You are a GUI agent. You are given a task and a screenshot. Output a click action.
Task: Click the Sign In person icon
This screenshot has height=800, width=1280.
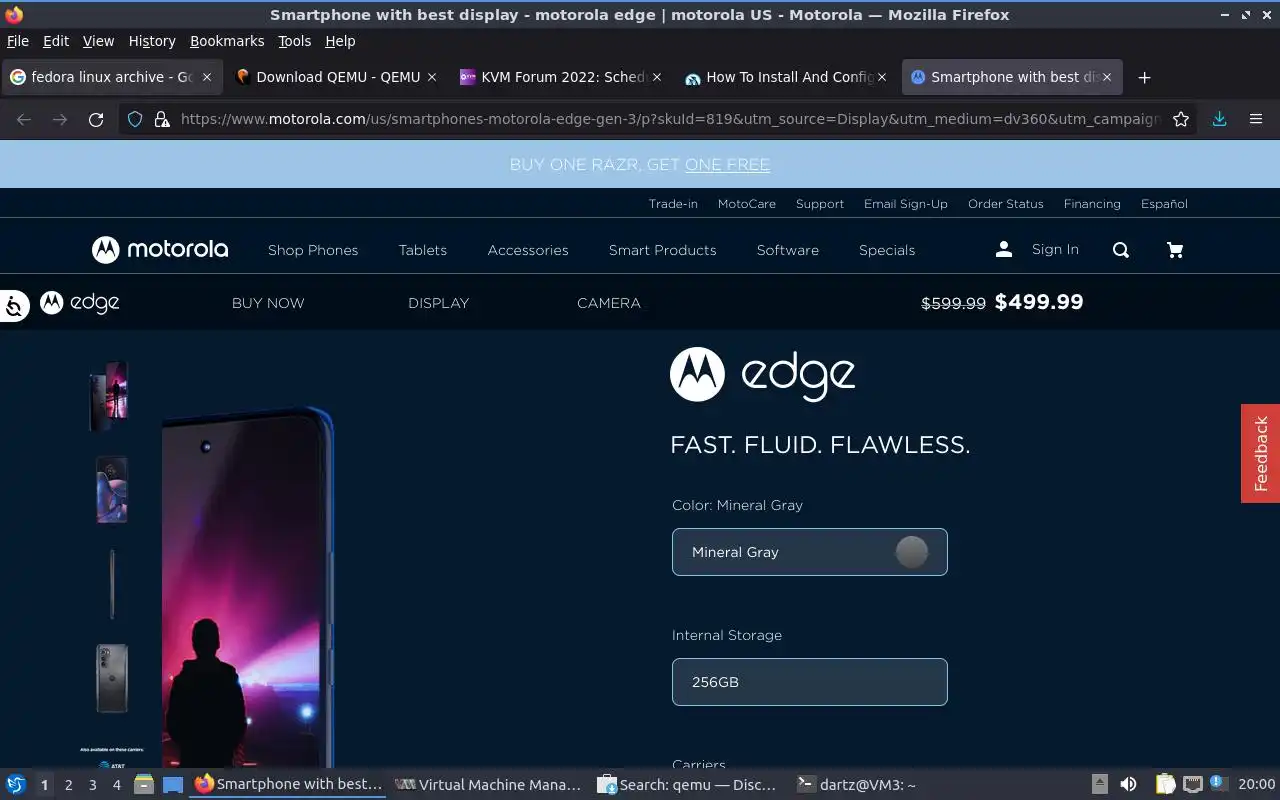pyautogui.click(x=1004, y=249)
